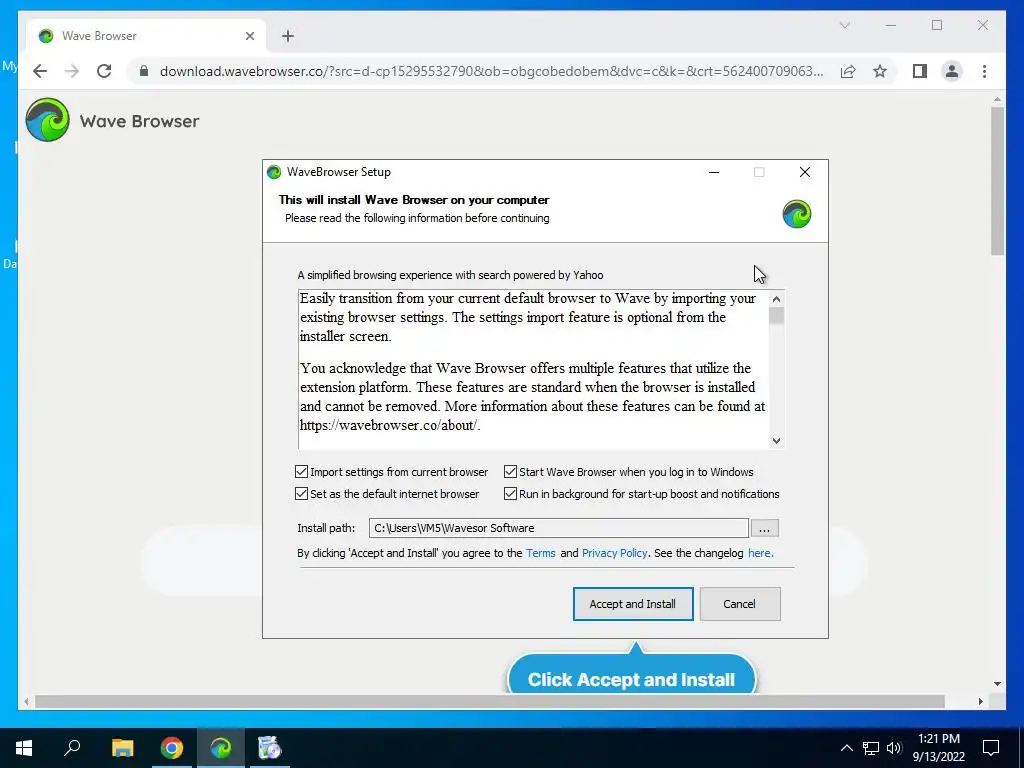Share this page using the share icon
Image resolution: width=1024 pixels, height=768 pixels.
(848, 71)
